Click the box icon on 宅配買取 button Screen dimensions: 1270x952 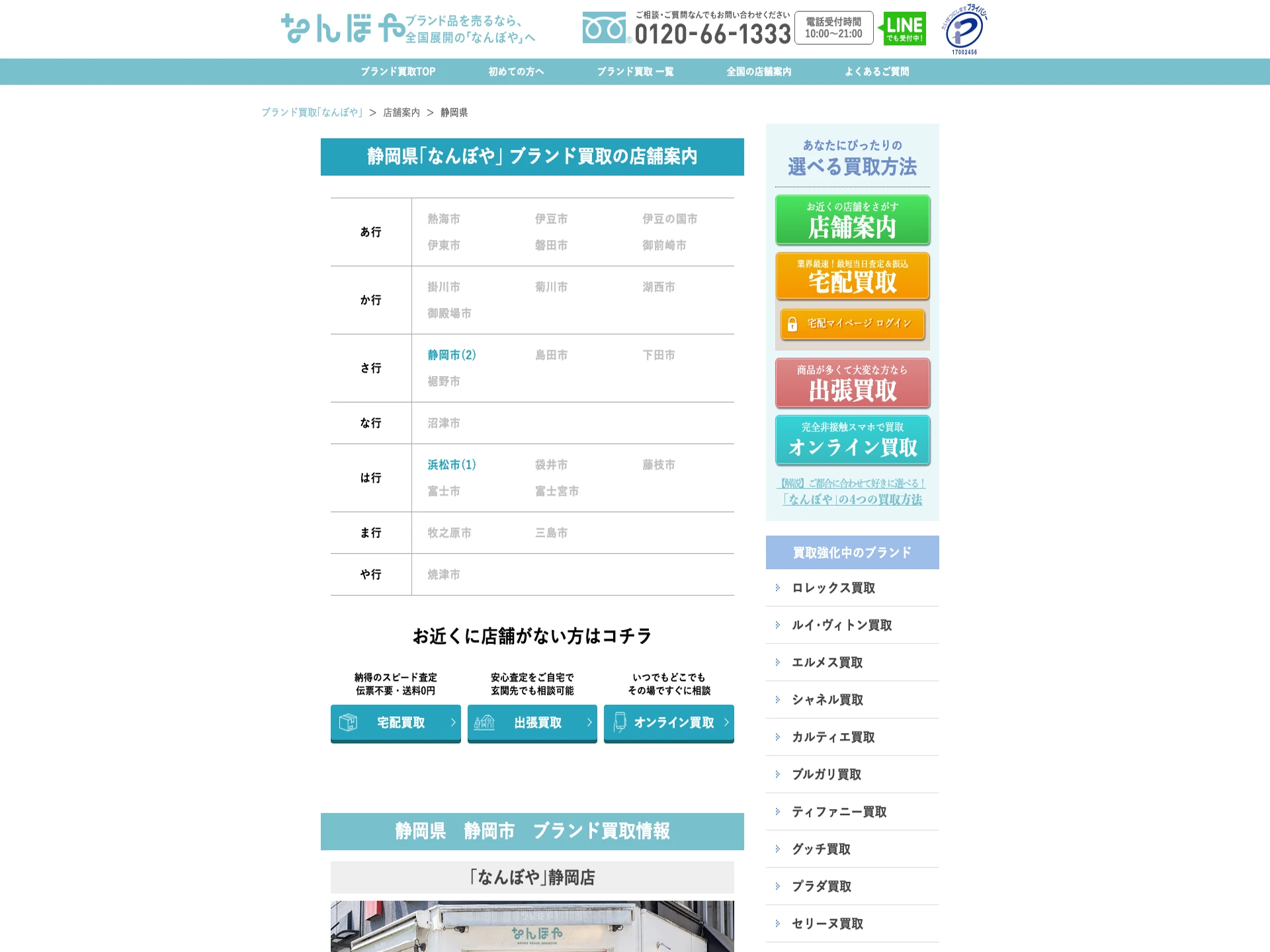(x=348, y=723)
